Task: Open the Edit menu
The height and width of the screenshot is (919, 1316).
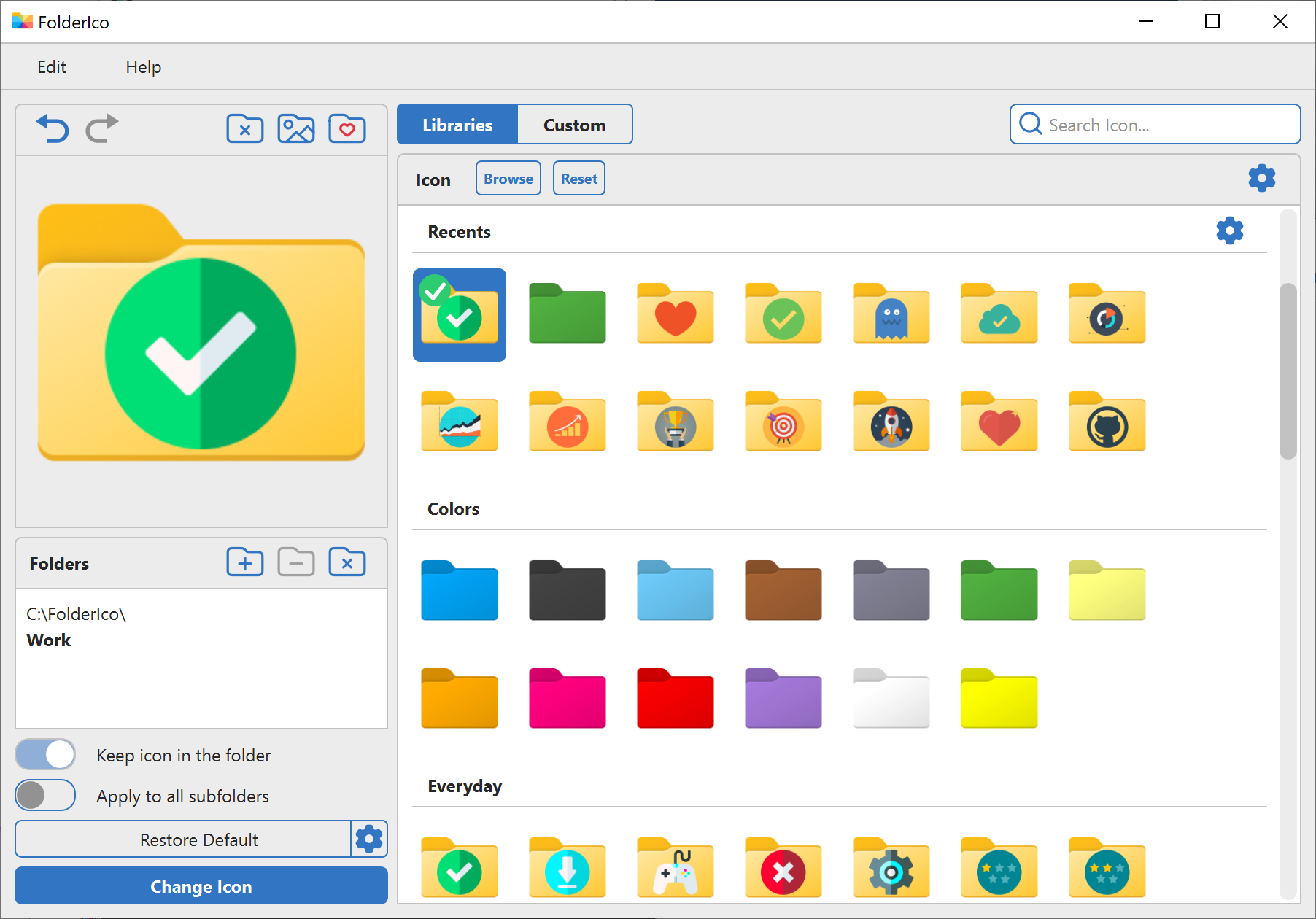Action: pos(51,66)
